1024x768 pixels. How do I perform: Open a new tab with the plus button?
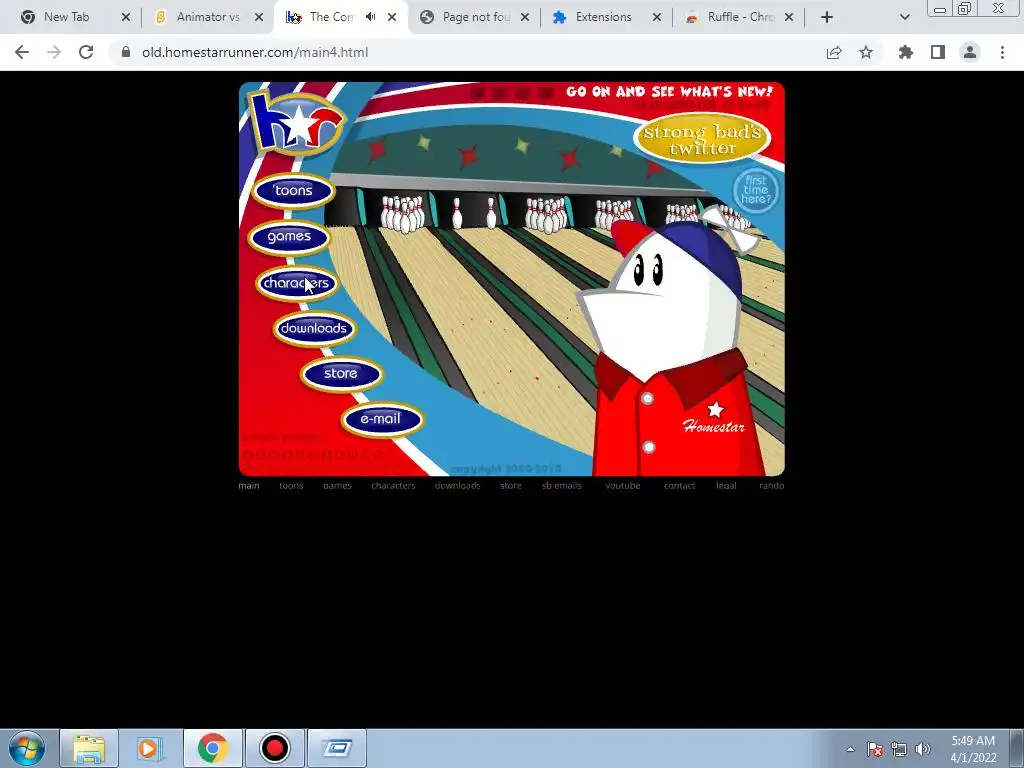point(827,17)
